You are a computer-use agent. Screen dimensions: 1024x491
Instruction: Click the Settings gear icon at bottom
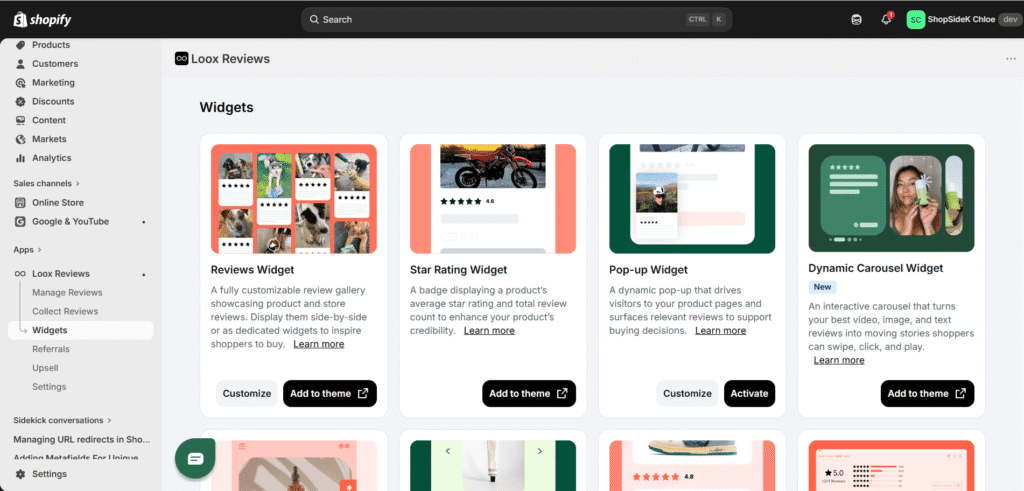point(20,474)
